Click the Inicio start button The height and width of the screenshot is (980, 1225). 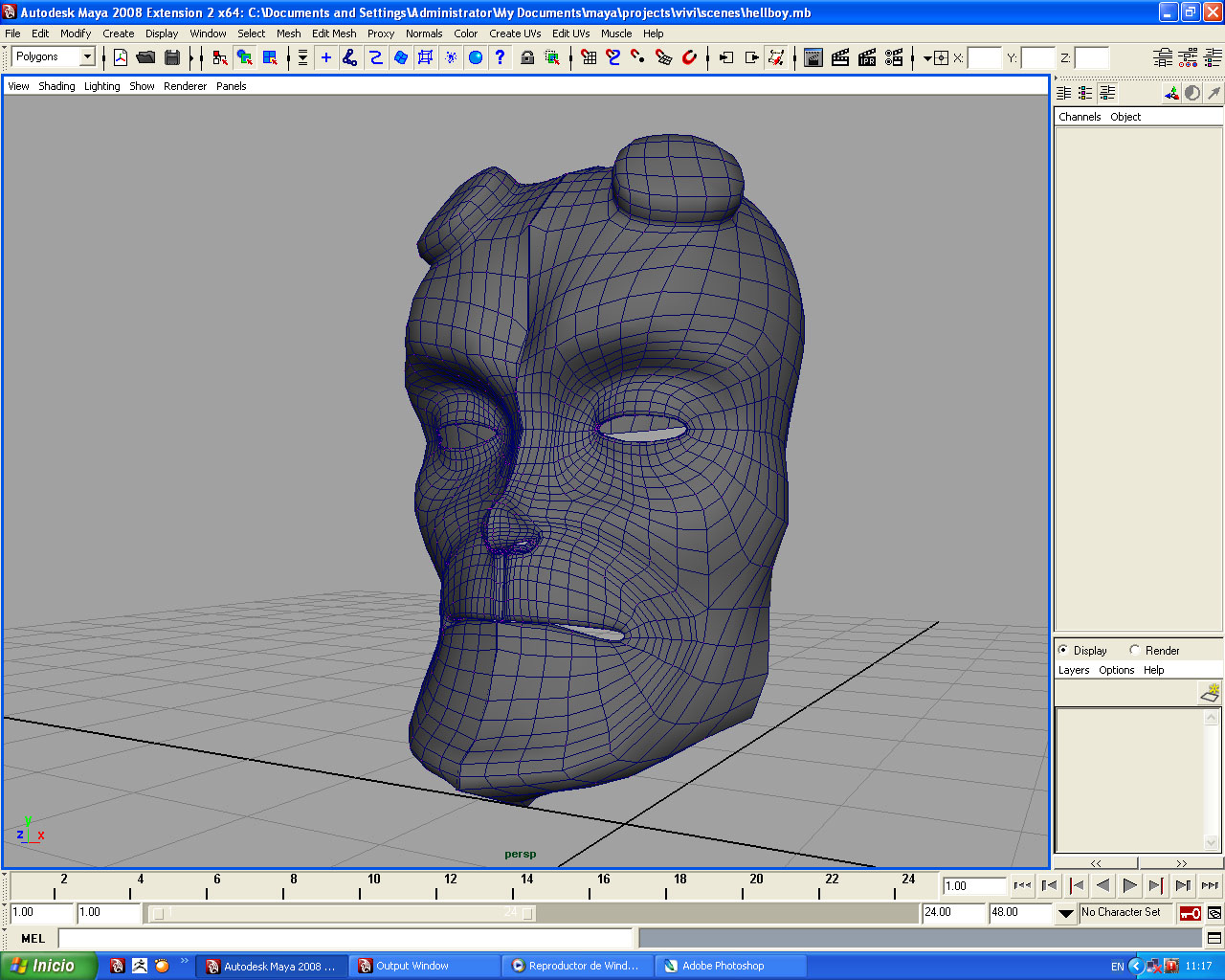click(x=49, y=966)
